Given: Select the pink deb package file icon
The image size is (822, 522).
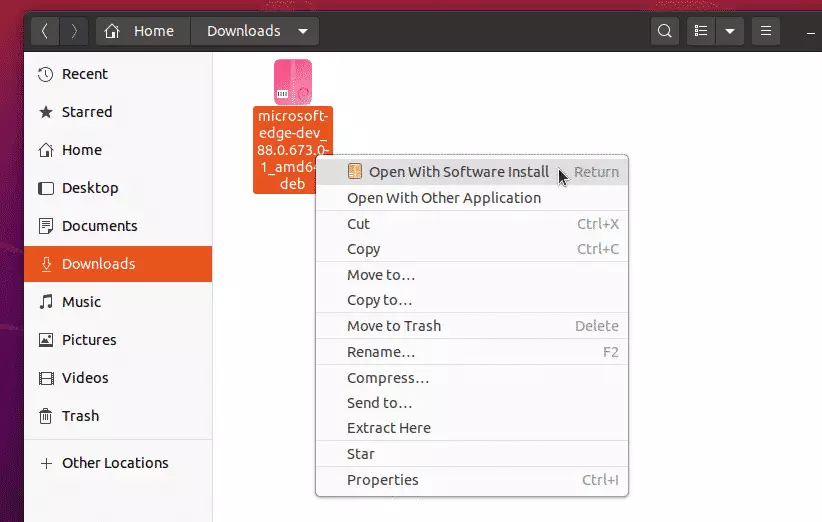Looking at the screenshot, I should click(293, 82).
